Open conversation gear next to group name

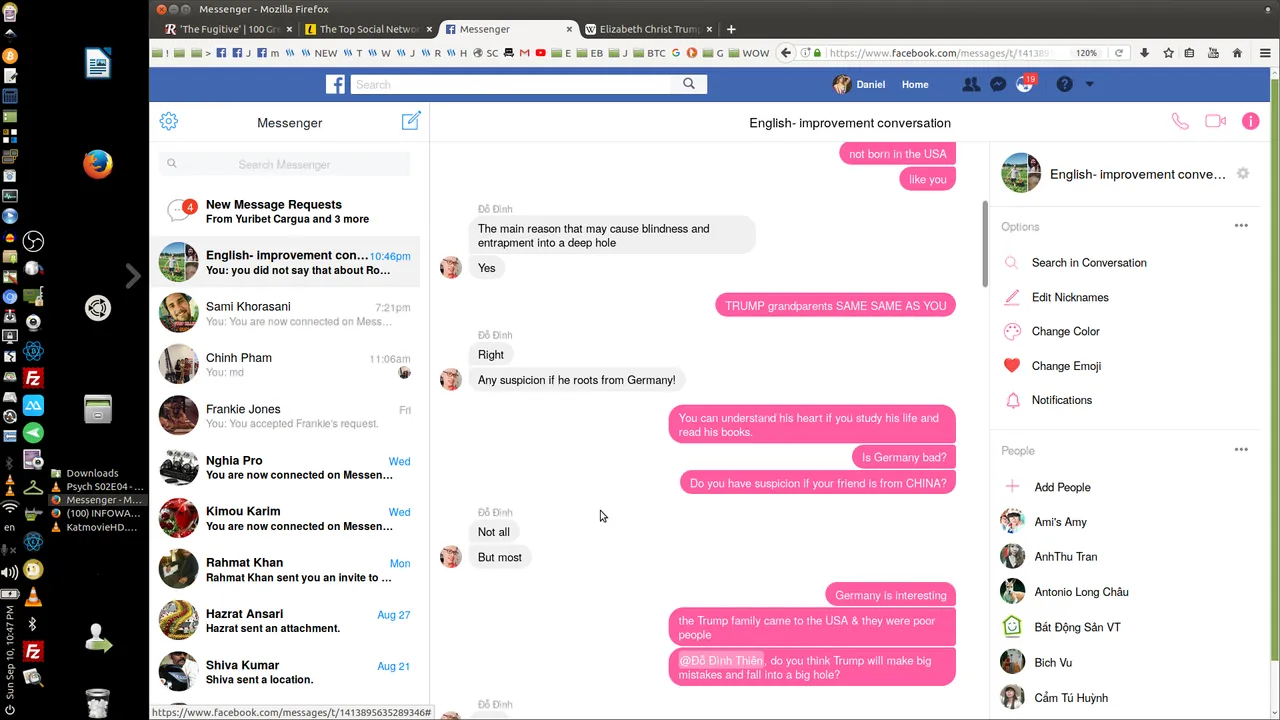coord(1243,174)
